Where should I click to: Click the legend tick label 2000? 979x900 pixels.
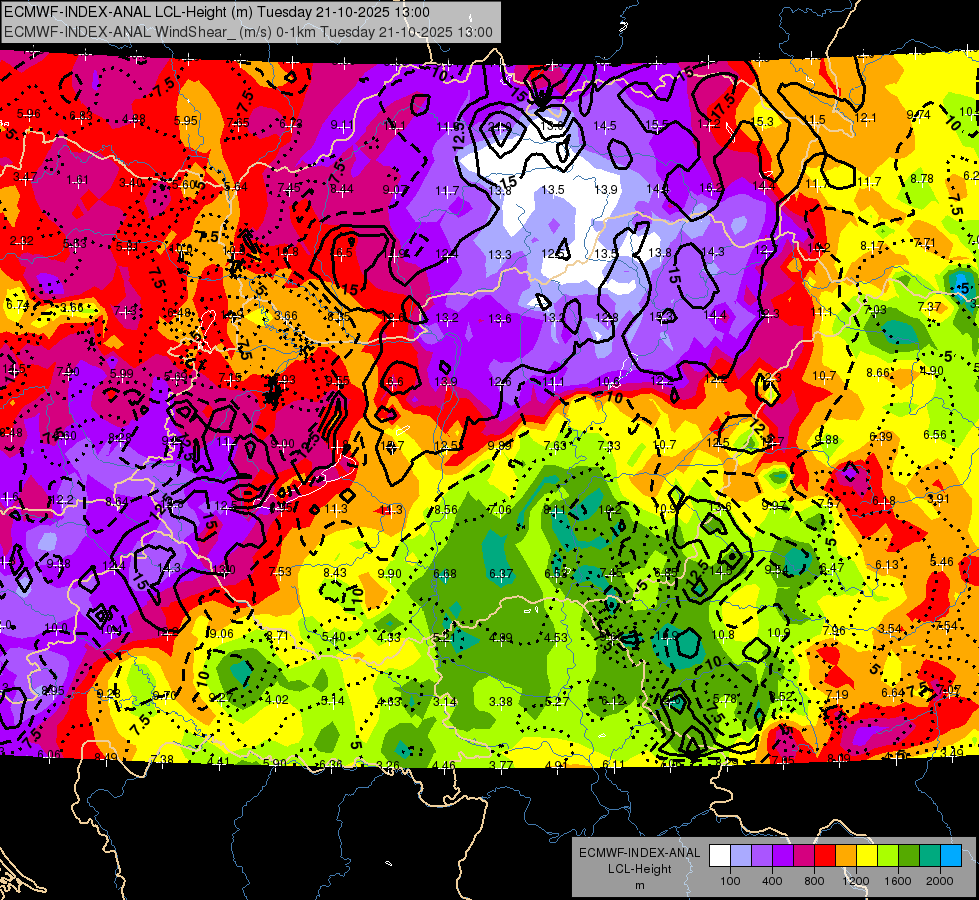pyautogui.click(x=940, y=881)
